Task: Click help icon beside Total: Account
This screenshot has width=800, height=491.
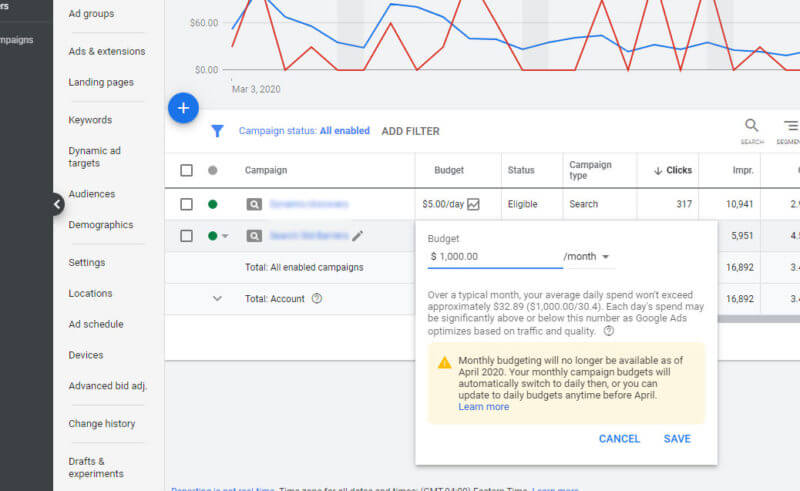Action: click(317, 298)
